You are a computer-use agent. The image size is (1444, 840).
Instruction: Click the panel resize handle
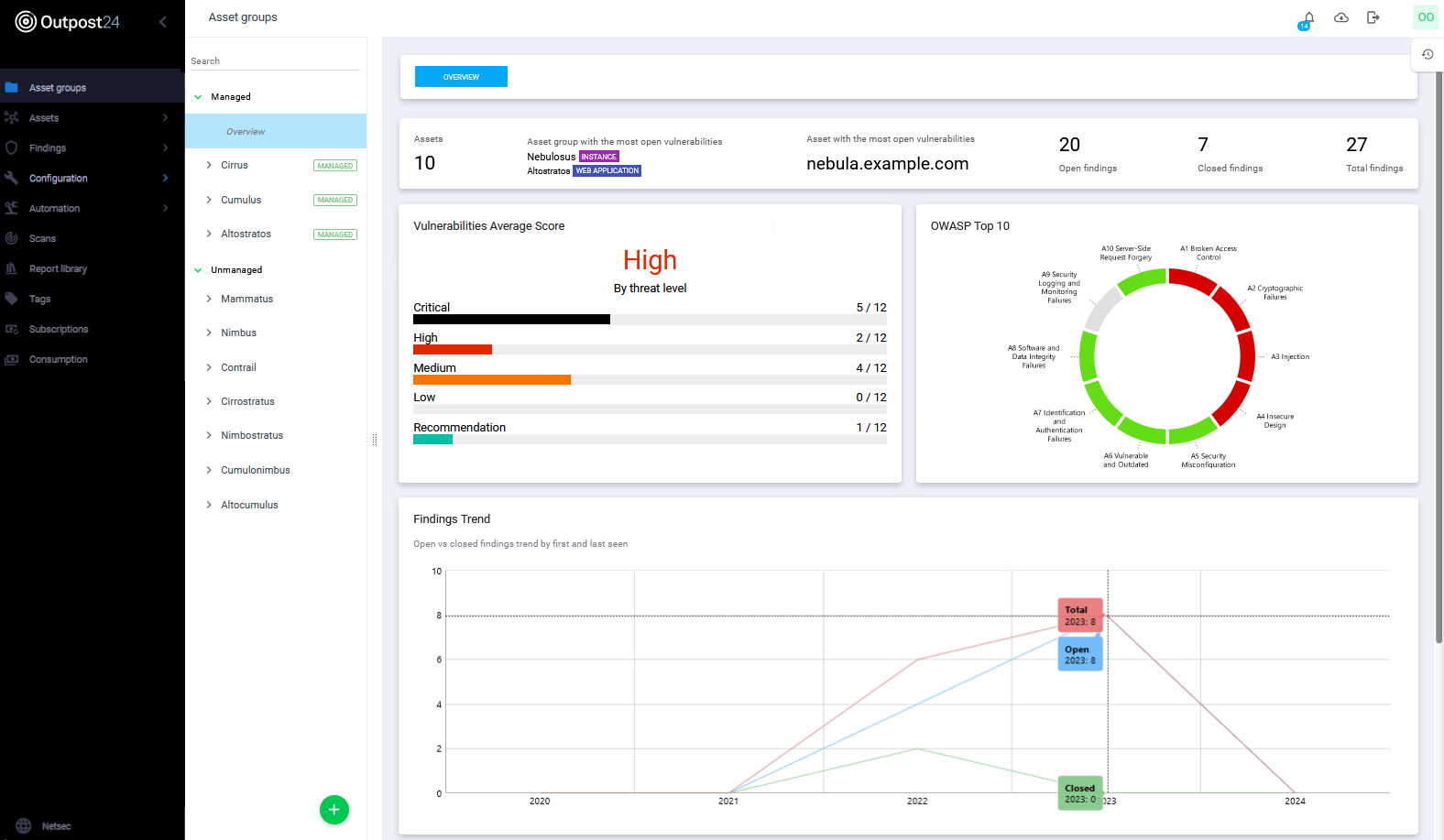(375, 440)
